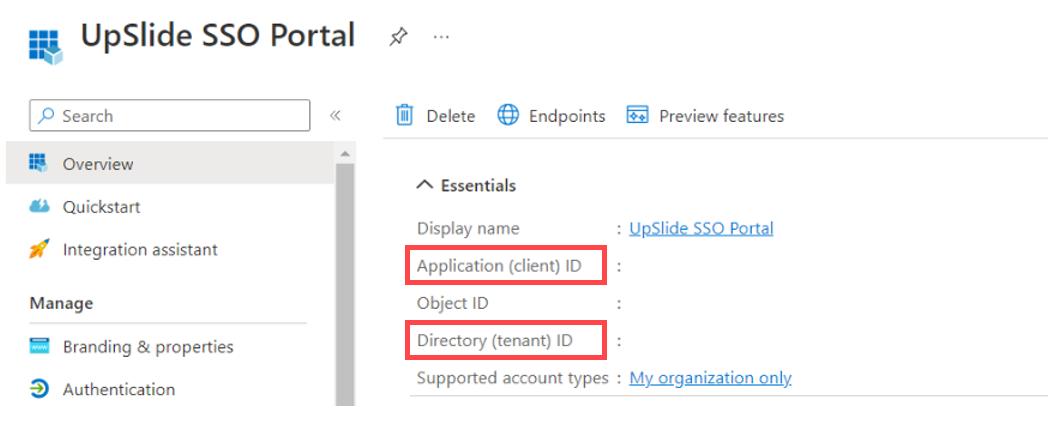Open Endpoints from the toolbar

567,116
